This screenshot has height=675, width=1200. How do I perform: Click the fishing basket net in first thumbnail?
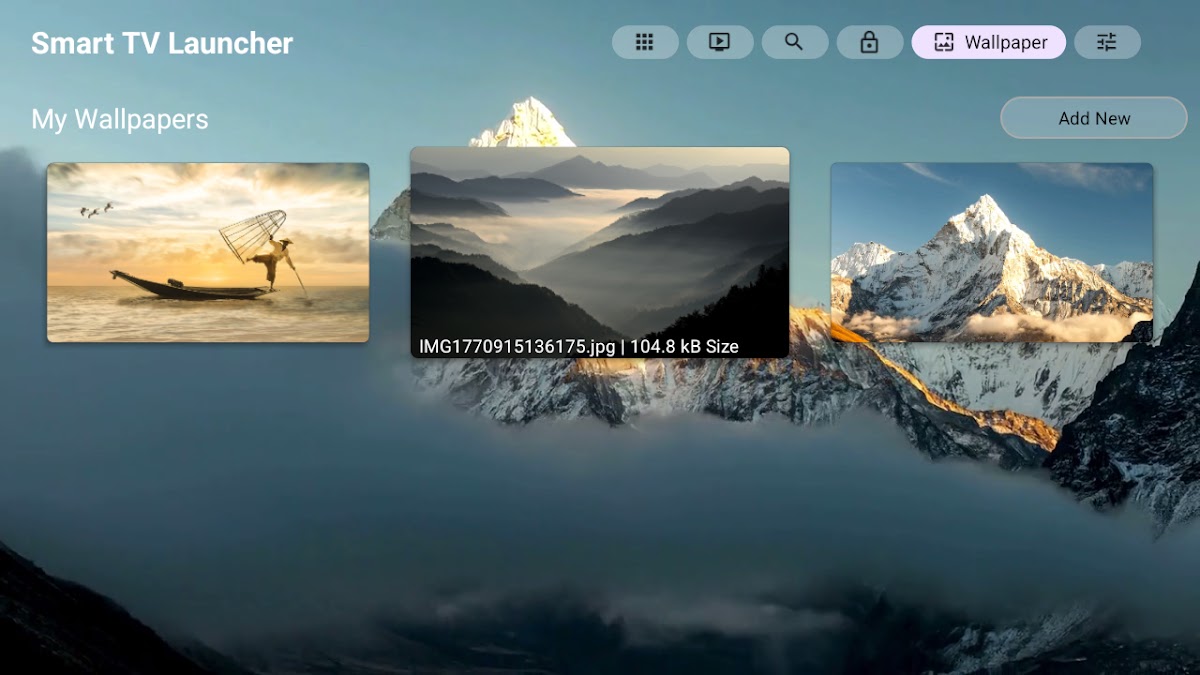tap(252, 234)
